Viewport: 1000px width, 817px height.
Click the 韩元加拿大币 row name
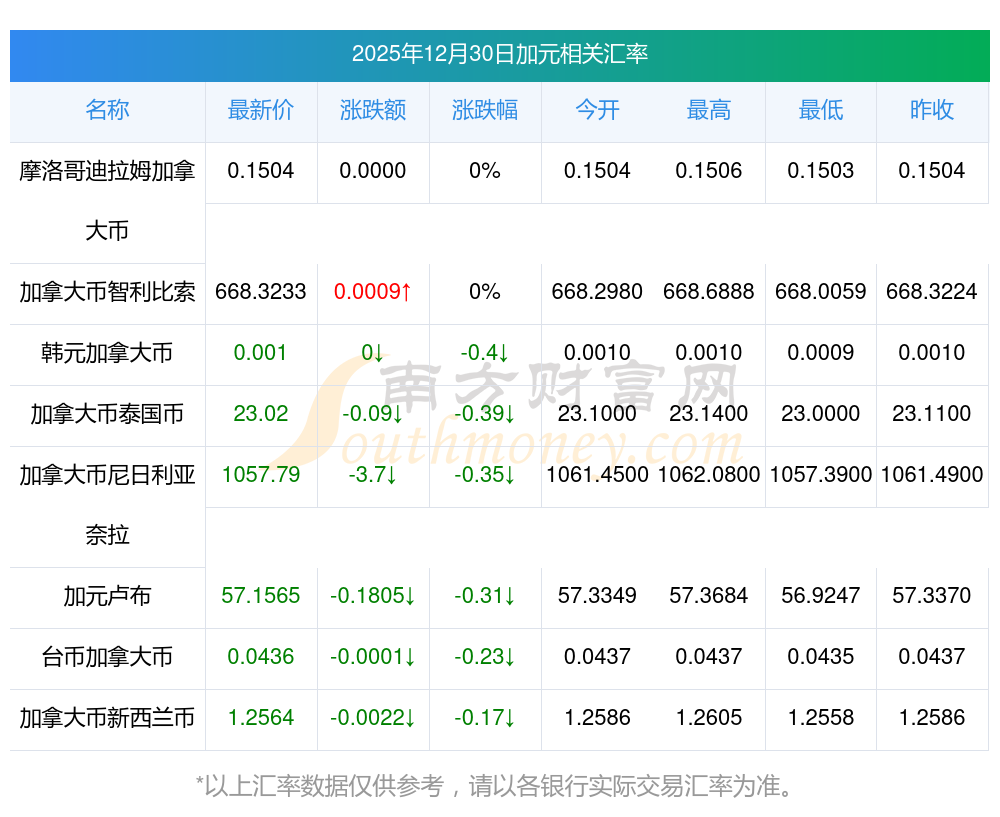pos(107,353)
